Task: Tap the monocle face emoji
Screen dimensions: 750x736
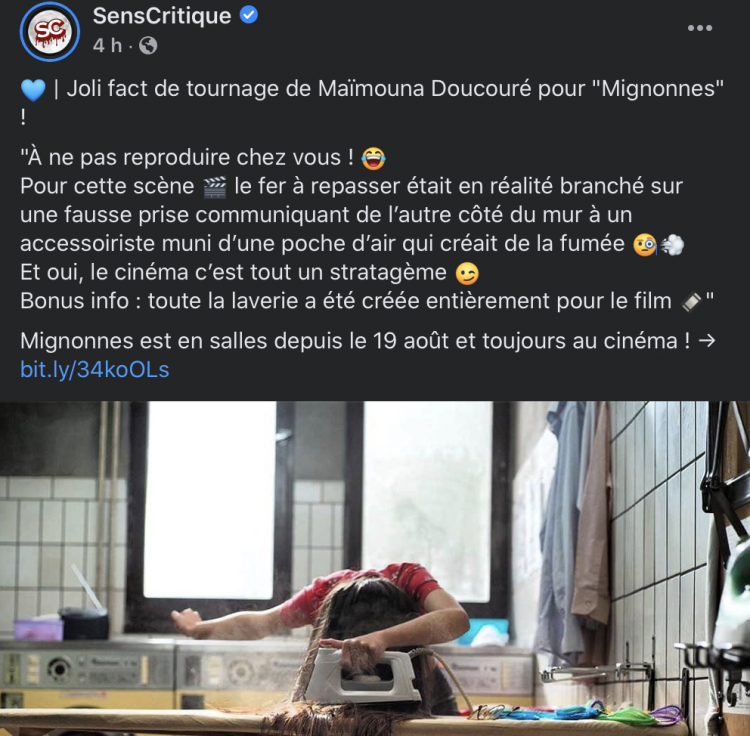Action: pos(644,245)
